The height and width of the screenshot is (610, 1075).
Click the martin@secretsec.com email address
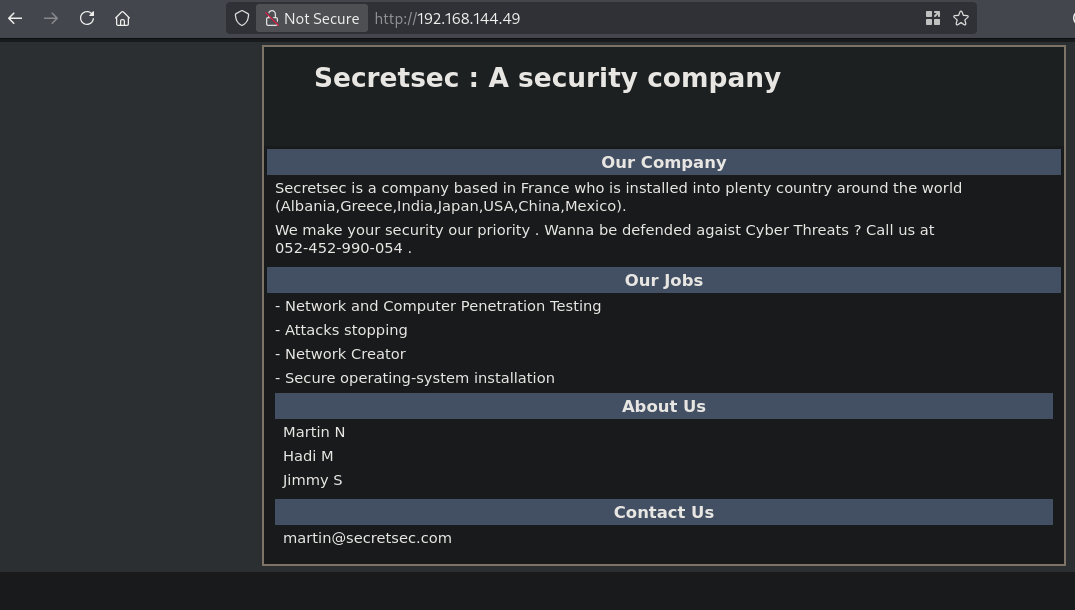pyautogui.click(x=367, y=538)
